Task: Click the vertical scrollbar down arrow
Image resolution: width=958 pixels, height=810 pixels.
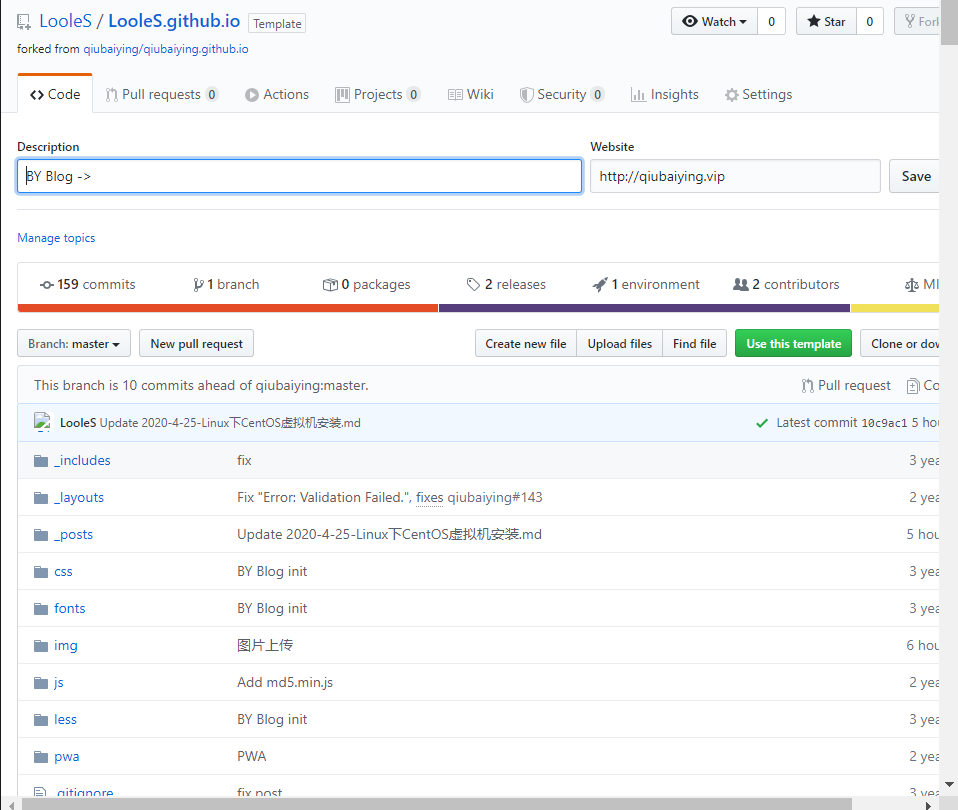Action: click(x=949, y=784)
